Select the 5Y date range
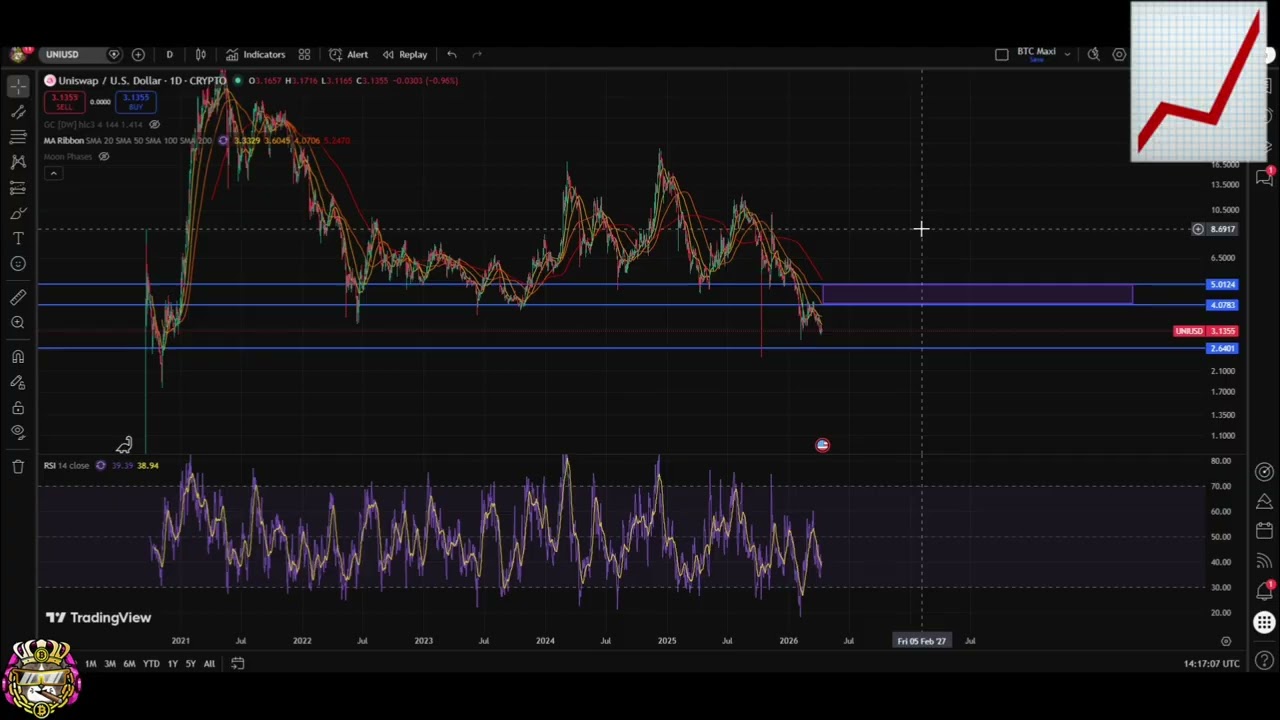 tap(190, 664)
